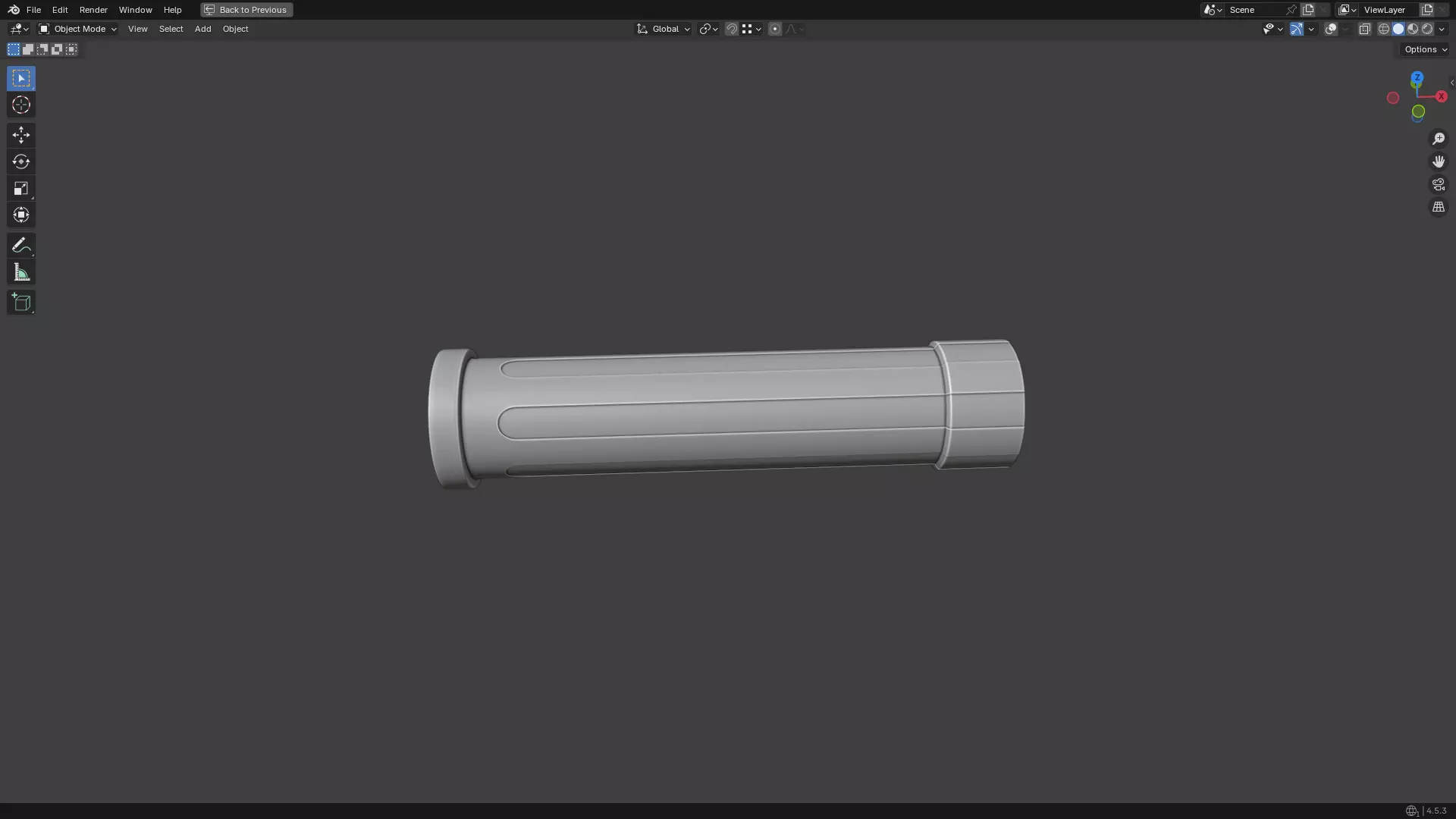Open gizmo options dropdown arrow
This screenshot has width=1456, height=819.
click(x=1311, y=29)
